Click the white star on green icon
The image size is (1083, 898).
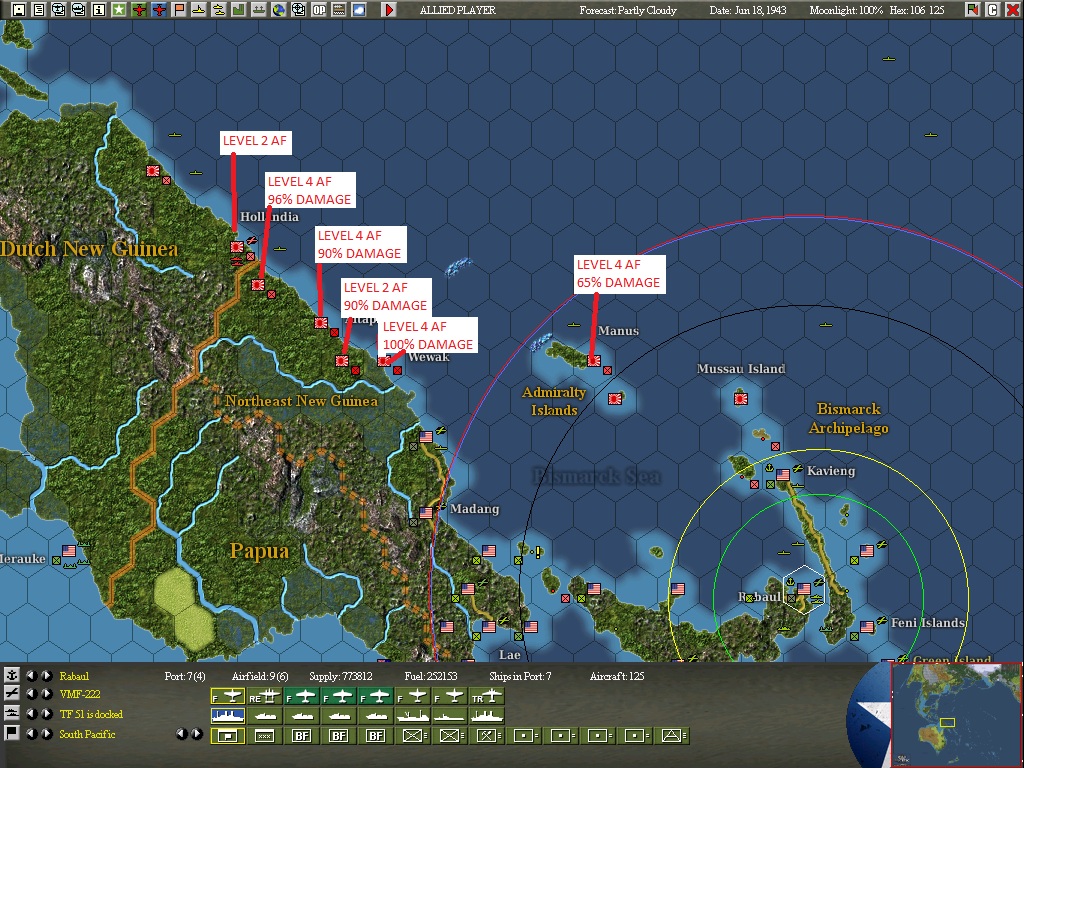[x=119, y=10]
